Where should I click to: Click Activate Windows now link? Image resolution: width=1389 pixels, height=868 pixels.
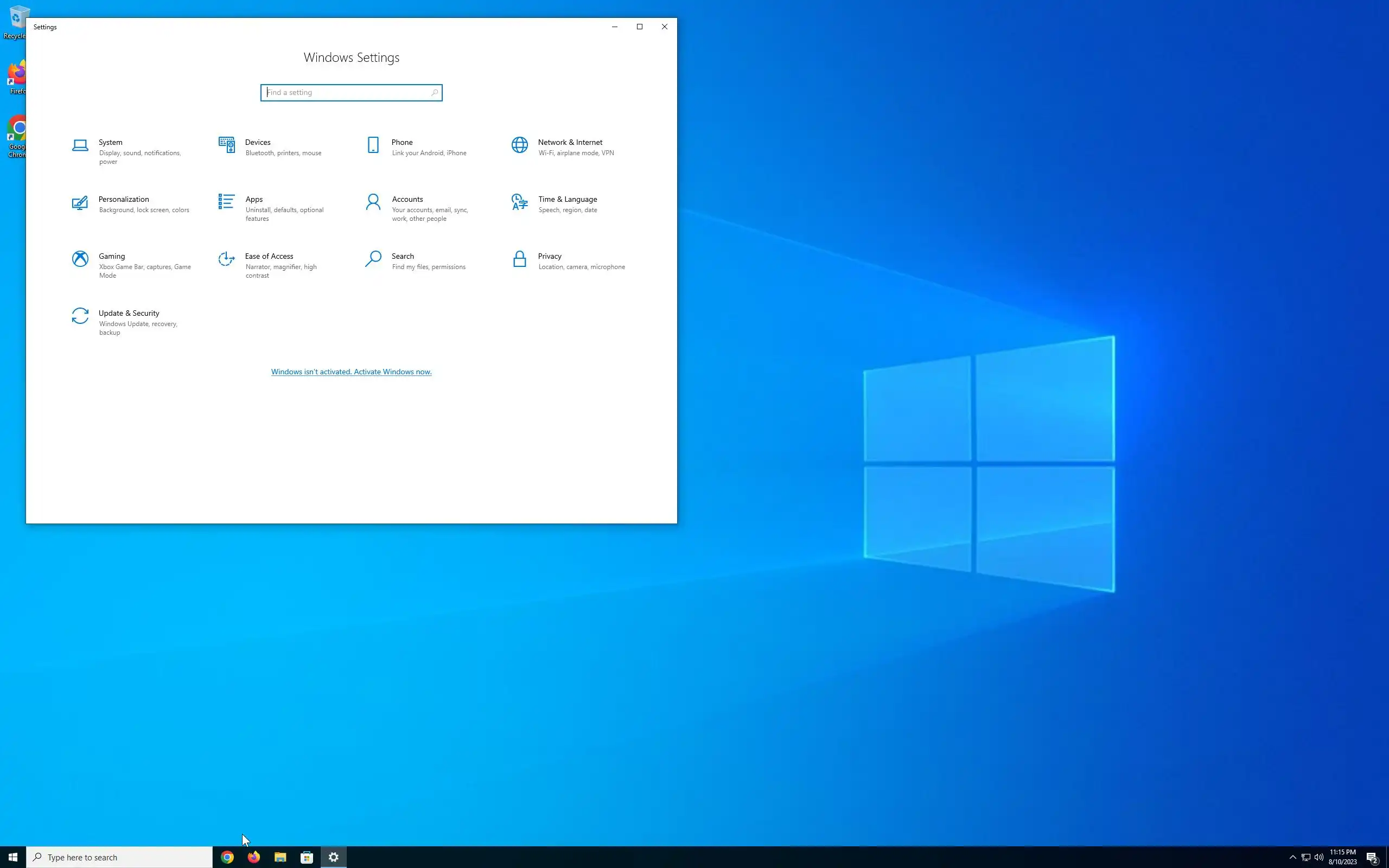pyautogui.click(x=351, y=372)
